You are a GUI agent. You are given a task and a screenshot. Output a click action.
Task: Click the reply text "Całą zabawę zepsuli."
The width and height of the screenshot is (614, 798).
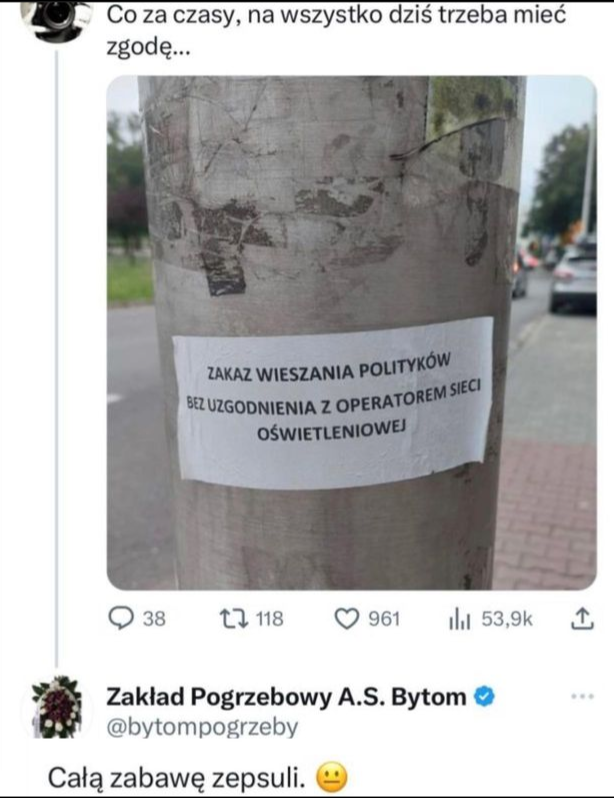(176, 778)
